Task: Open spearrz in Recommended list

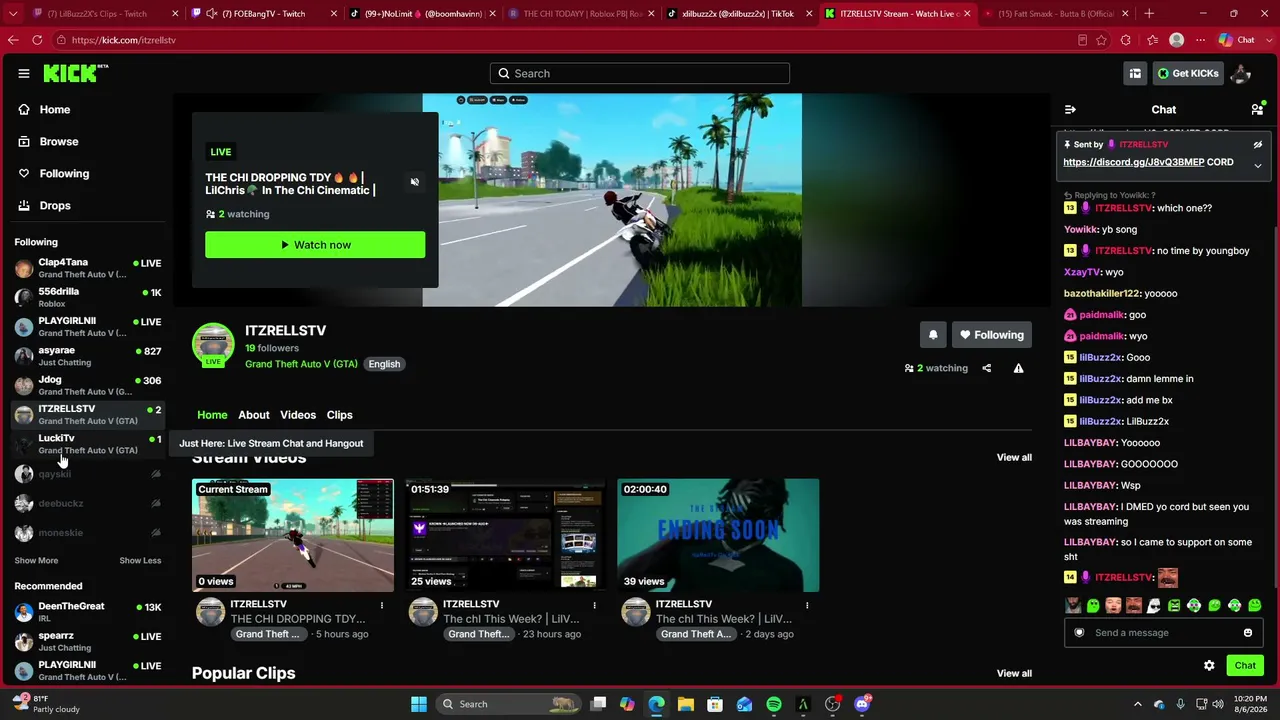Action: (88, 641)
